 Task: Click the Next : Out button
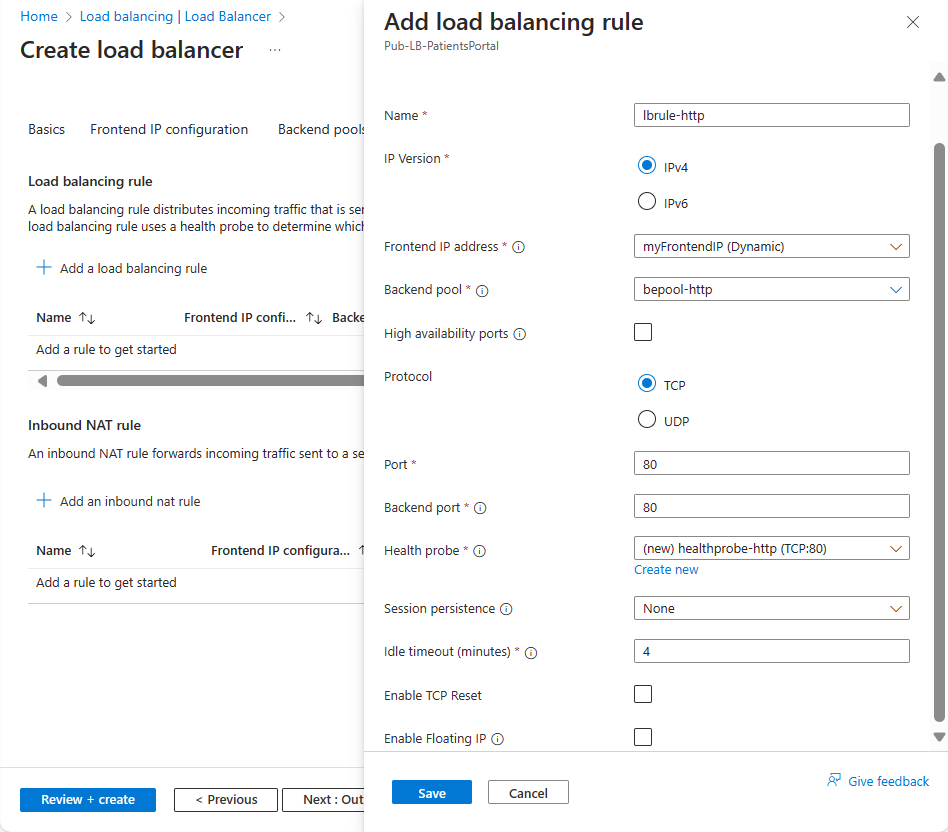tap(323, 799)
